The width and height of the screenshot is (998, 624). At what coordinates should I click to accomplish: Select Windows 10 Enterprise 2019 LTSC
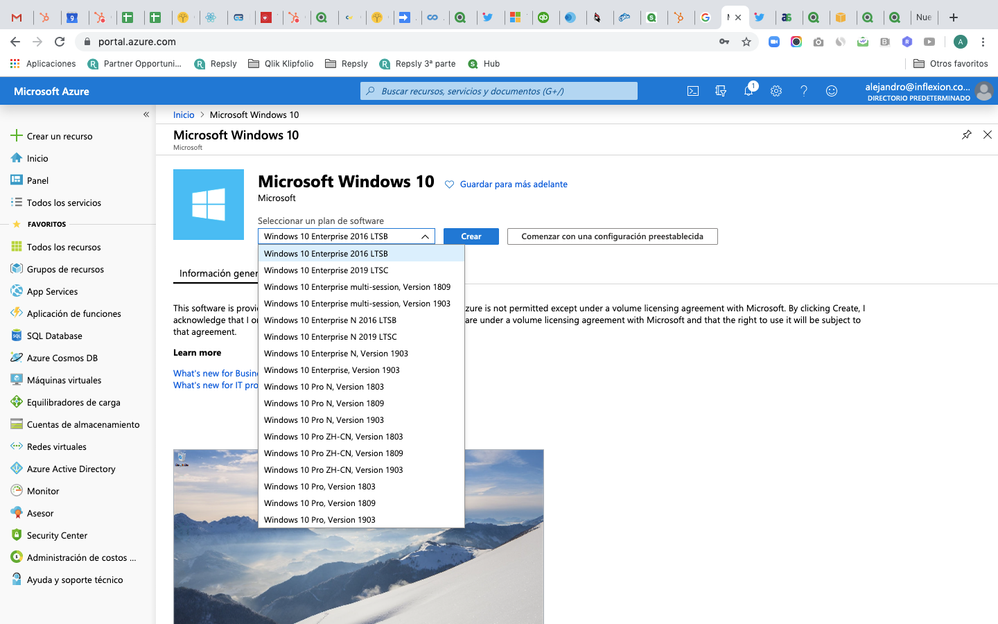coord(361,270)
